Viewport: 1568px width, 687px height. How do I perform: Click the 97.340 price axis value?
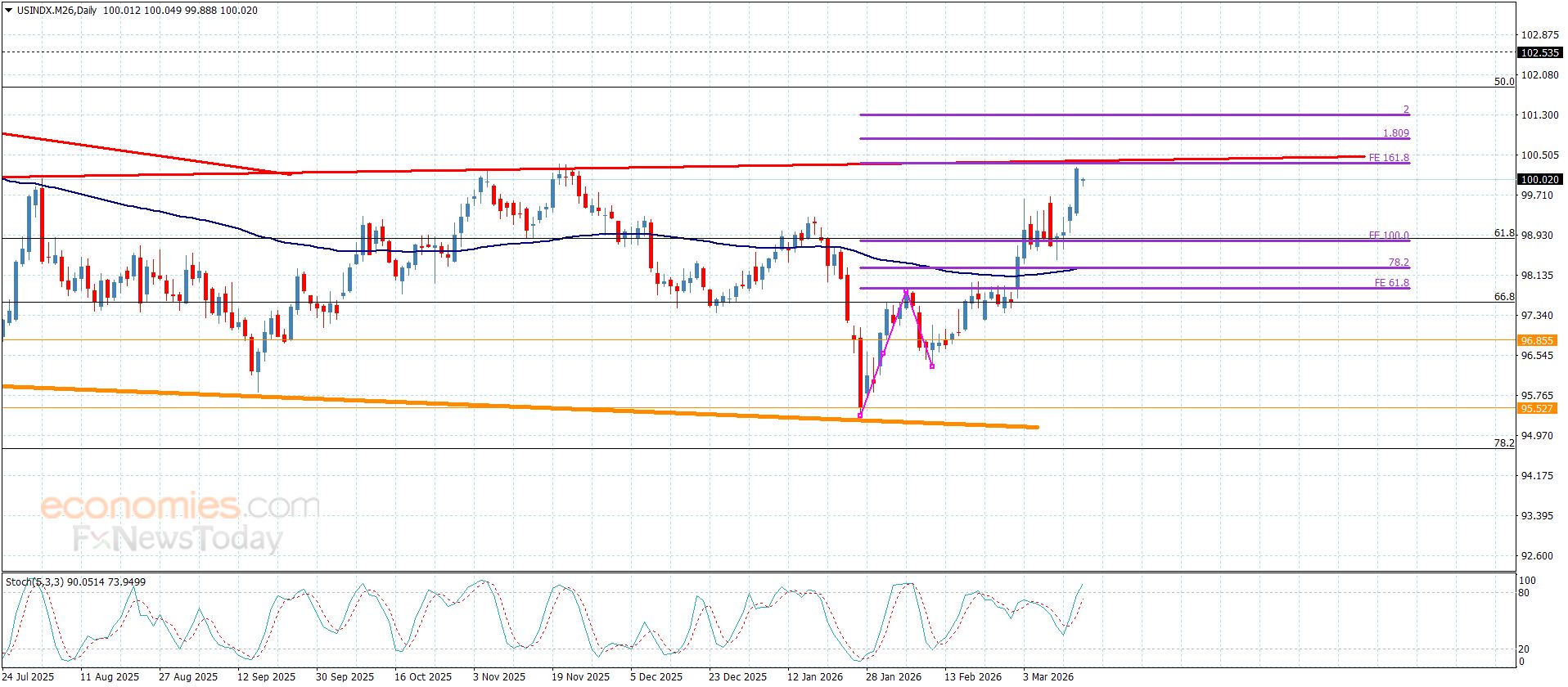coord(1537,316)
